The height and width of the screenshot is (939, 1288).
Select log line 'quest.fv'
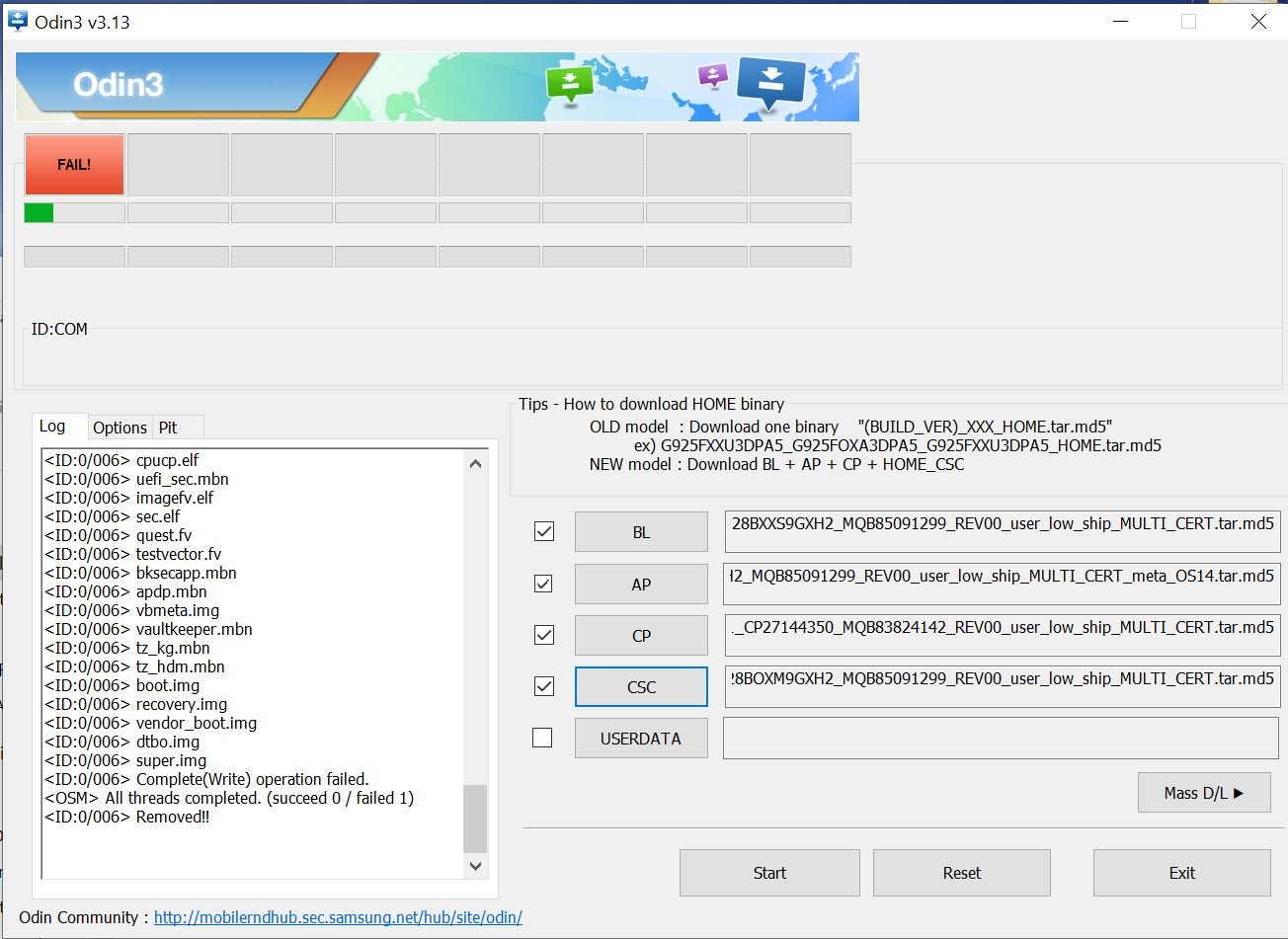click(x=119, y=535)
